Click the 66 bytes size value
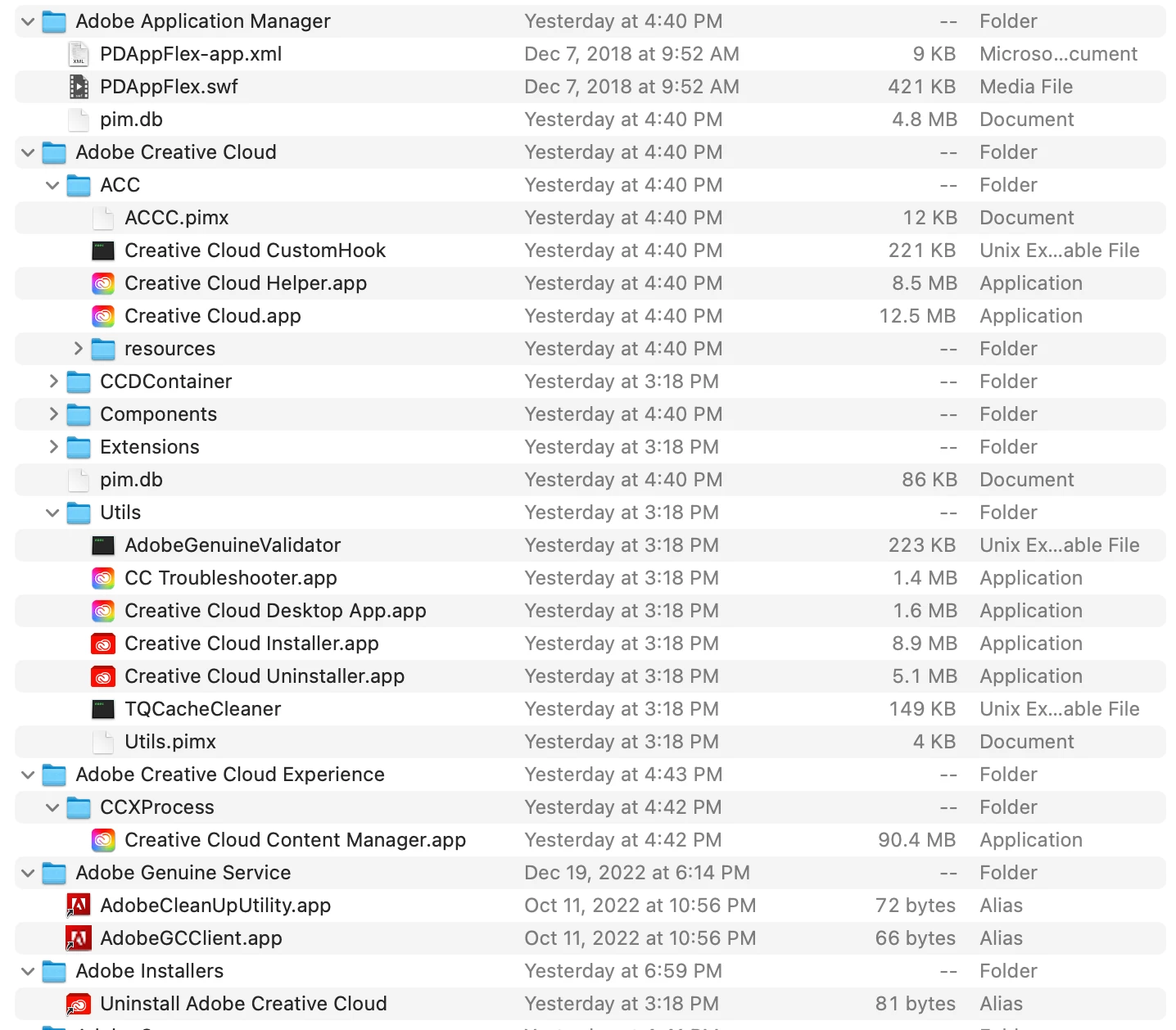 916,938
